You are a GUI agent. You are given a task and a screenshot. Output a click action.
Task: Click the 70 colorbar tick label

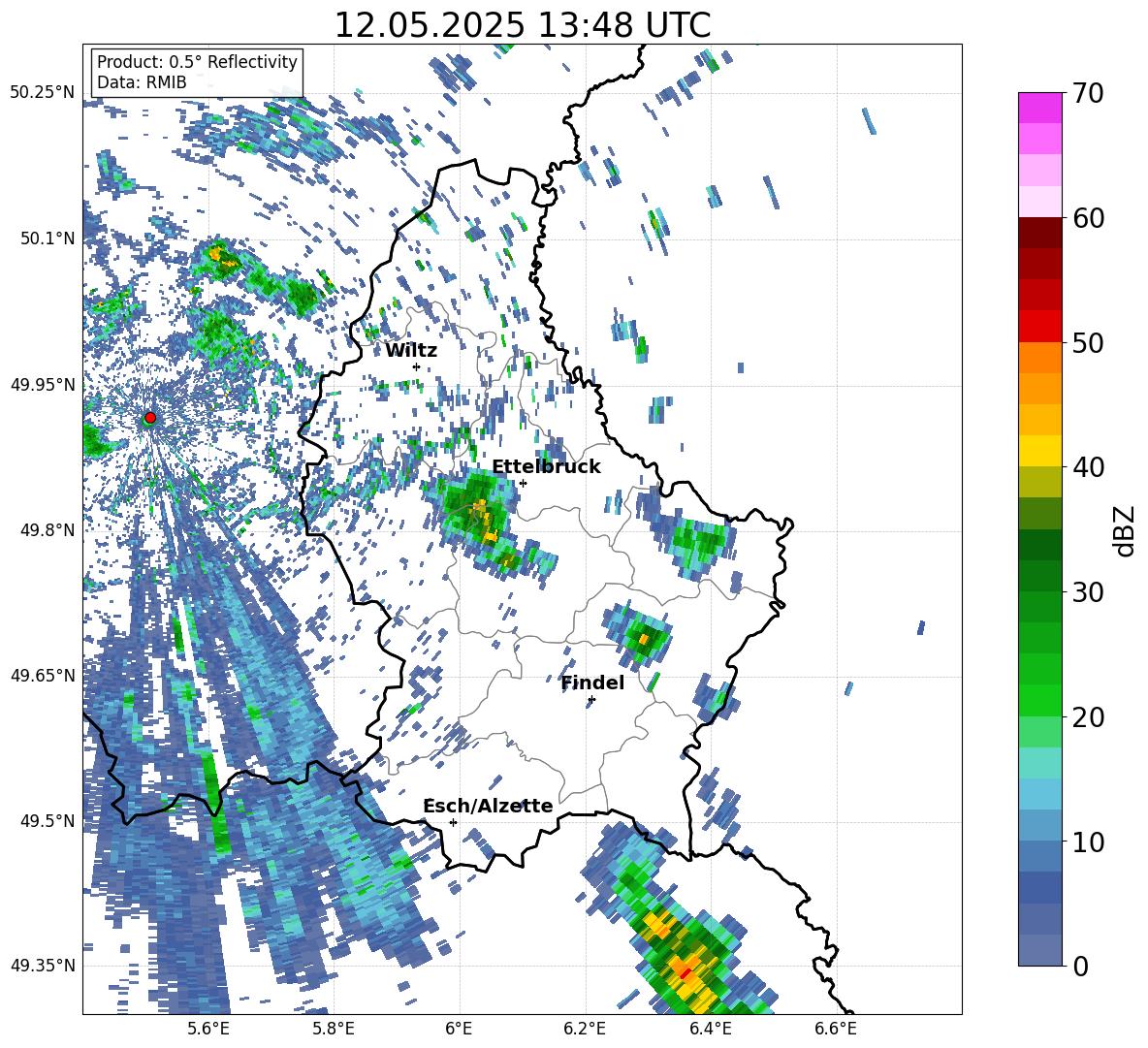point(1088,93)
